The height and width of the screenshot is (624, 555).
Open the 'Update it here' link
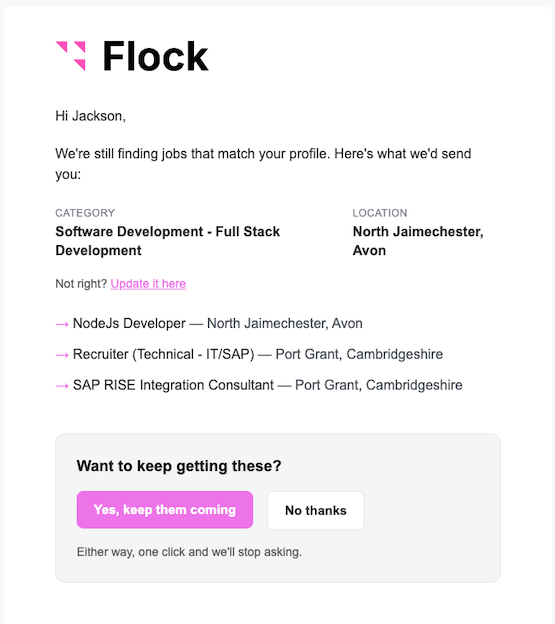point(148,284)
